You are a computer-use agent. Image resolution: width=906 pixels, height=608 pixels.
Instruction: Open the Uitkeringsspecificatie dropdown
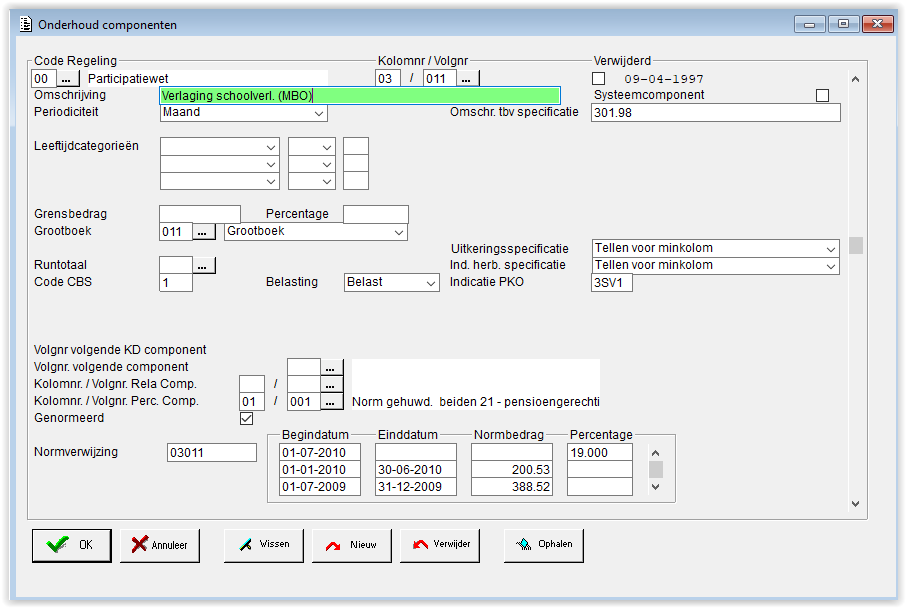[x=715, y=249]
